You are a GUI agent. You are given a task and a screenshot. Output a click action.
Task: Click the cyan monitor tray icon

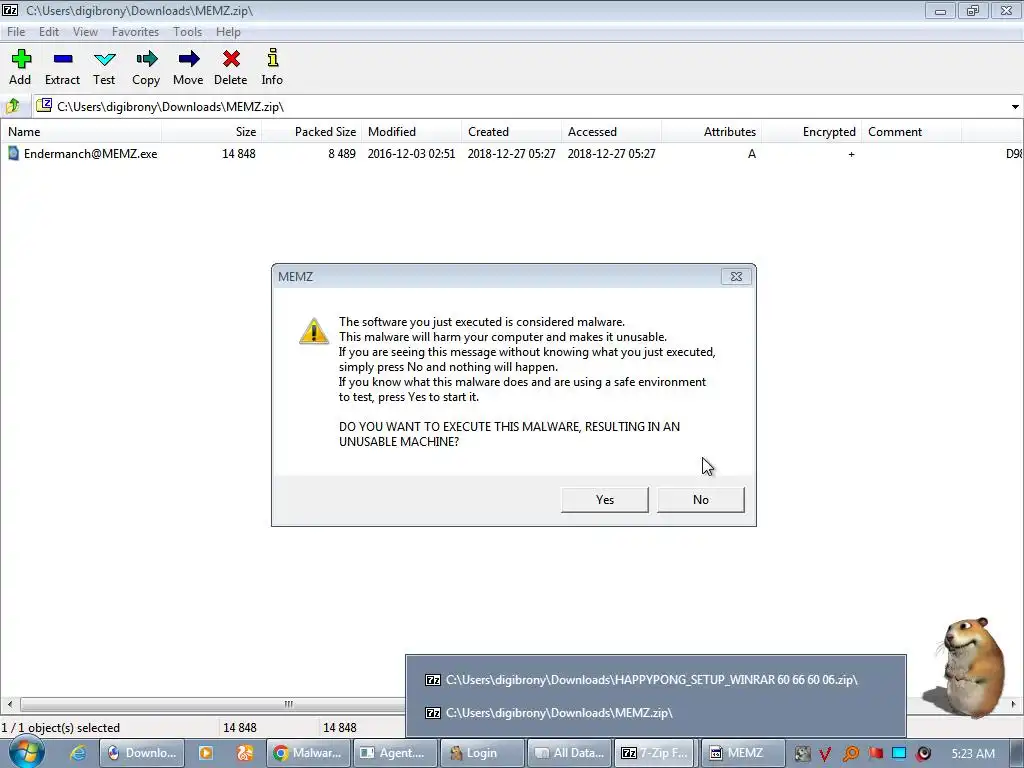(899, 753)
